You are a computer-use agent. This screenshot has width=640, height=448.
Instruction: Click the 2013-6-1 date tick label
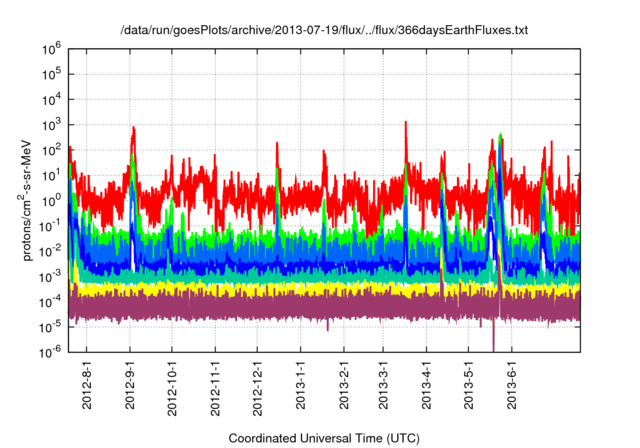(x=513, y=386)
